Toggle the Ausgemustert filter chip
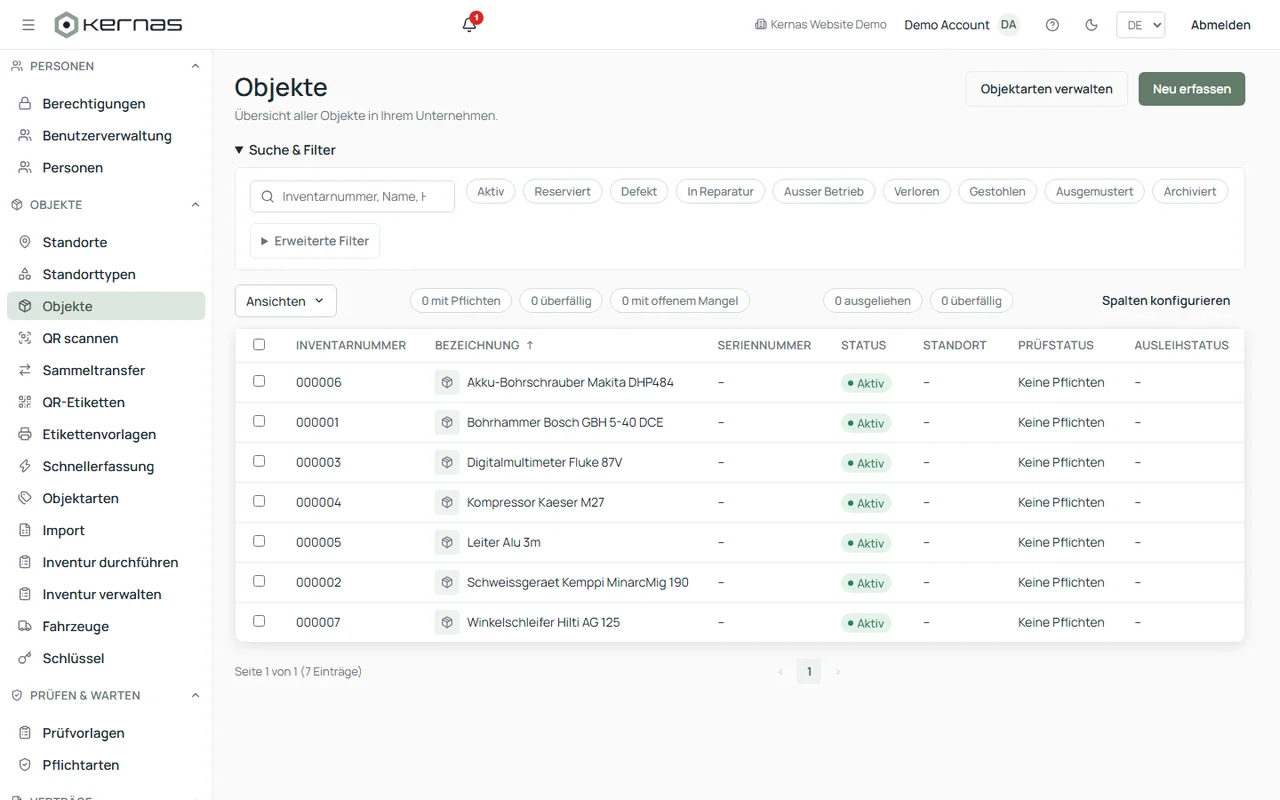Screen dimensions: 1280x800 tap(1094, 191)
